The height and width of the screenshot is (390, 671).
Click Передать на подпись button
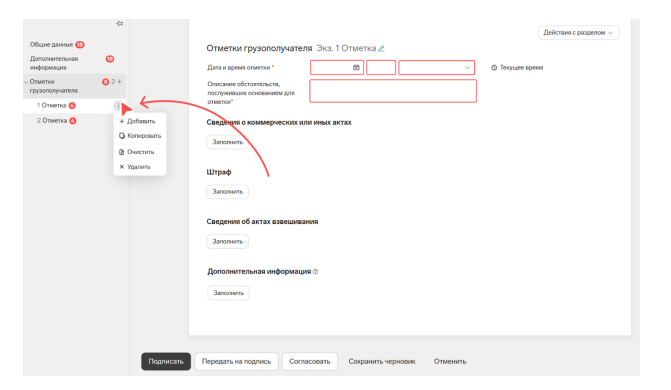tap(236, 361)
